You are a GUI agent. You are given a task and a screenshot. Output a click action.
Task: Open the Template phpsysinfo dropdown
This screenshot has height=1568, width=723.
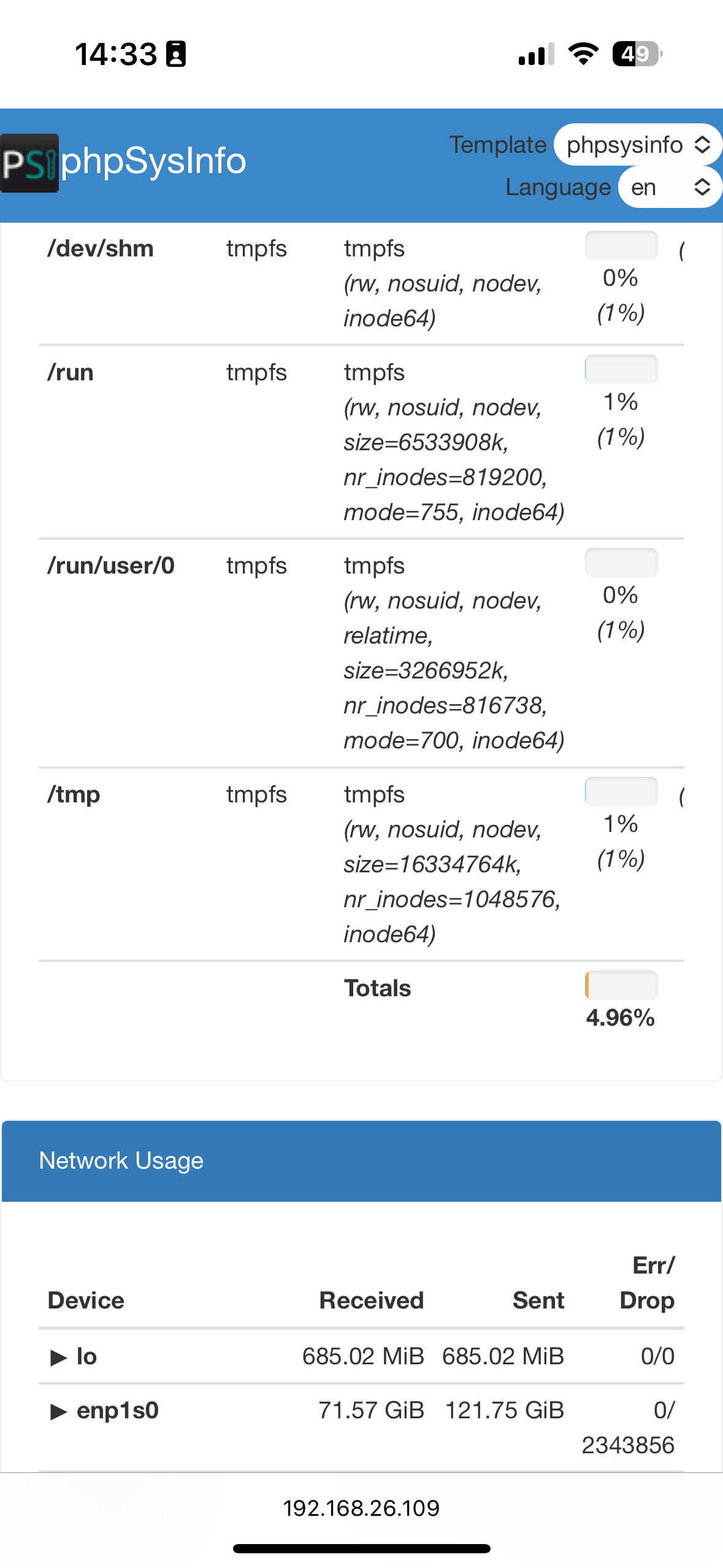[x=638, y=145]
